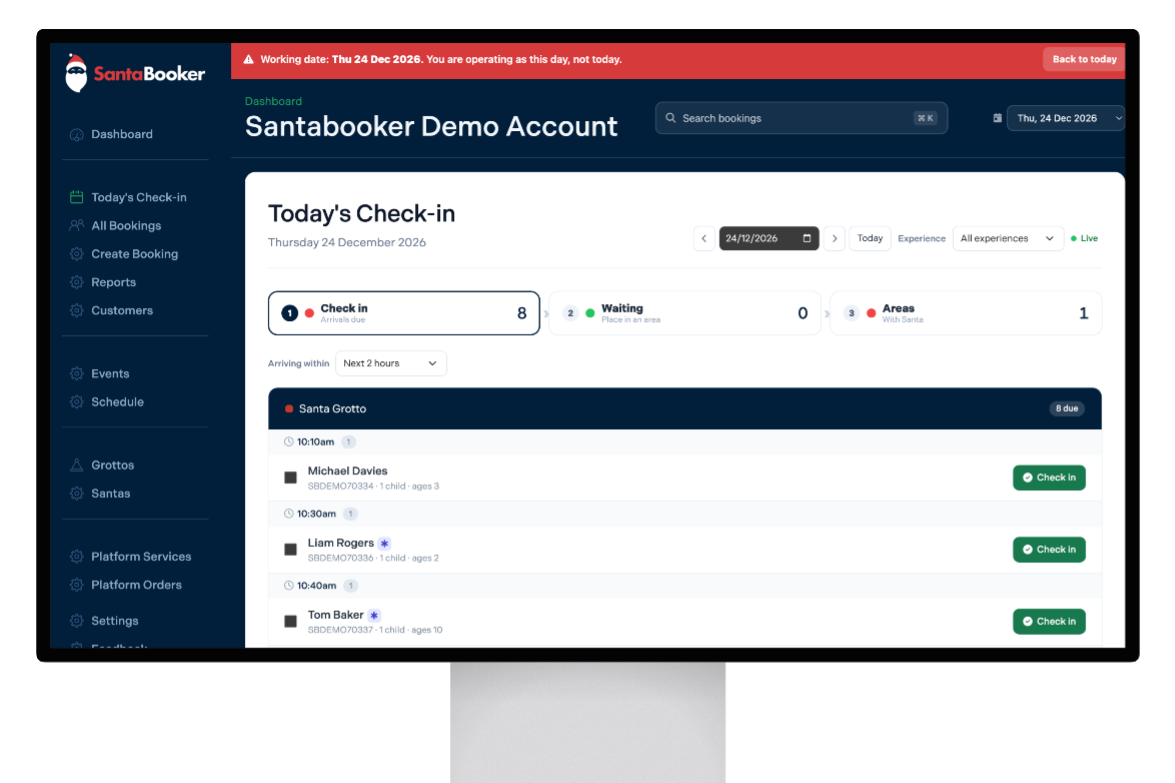Click the Today's Check-in calendar icon
Viewport: 1175px width, 783px height.
76,197
